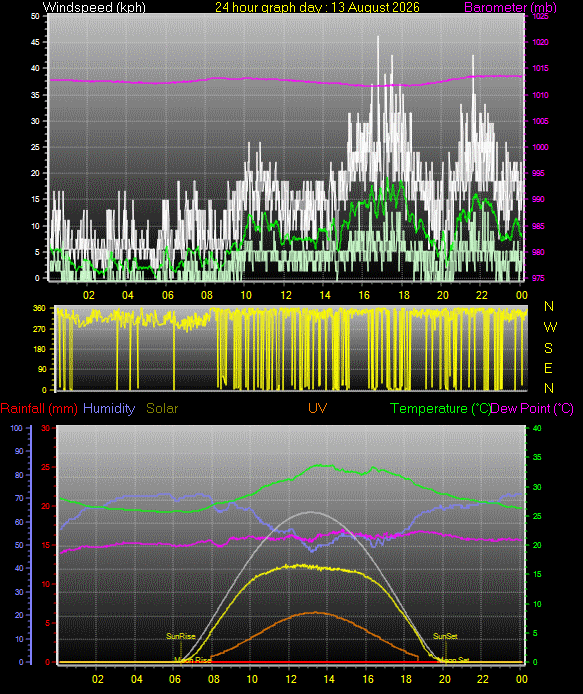583x694 pixels.
Task: Click 80 on the blue Humidity axis
Action: tap(19, 475)
